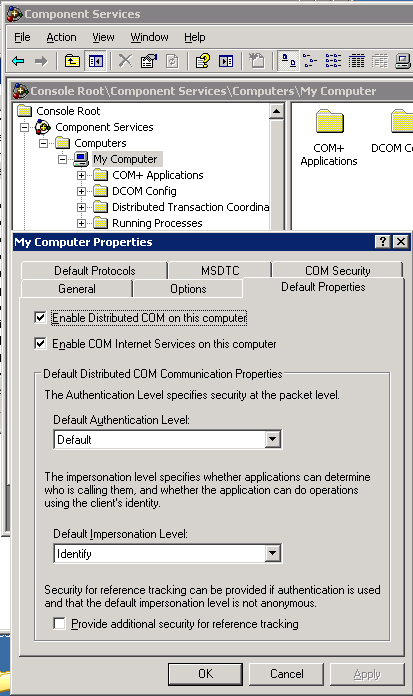Image resolution: width=413 pixels, height=696 pixels.
Task: Switch to List view icon
Action: point(333,61)
